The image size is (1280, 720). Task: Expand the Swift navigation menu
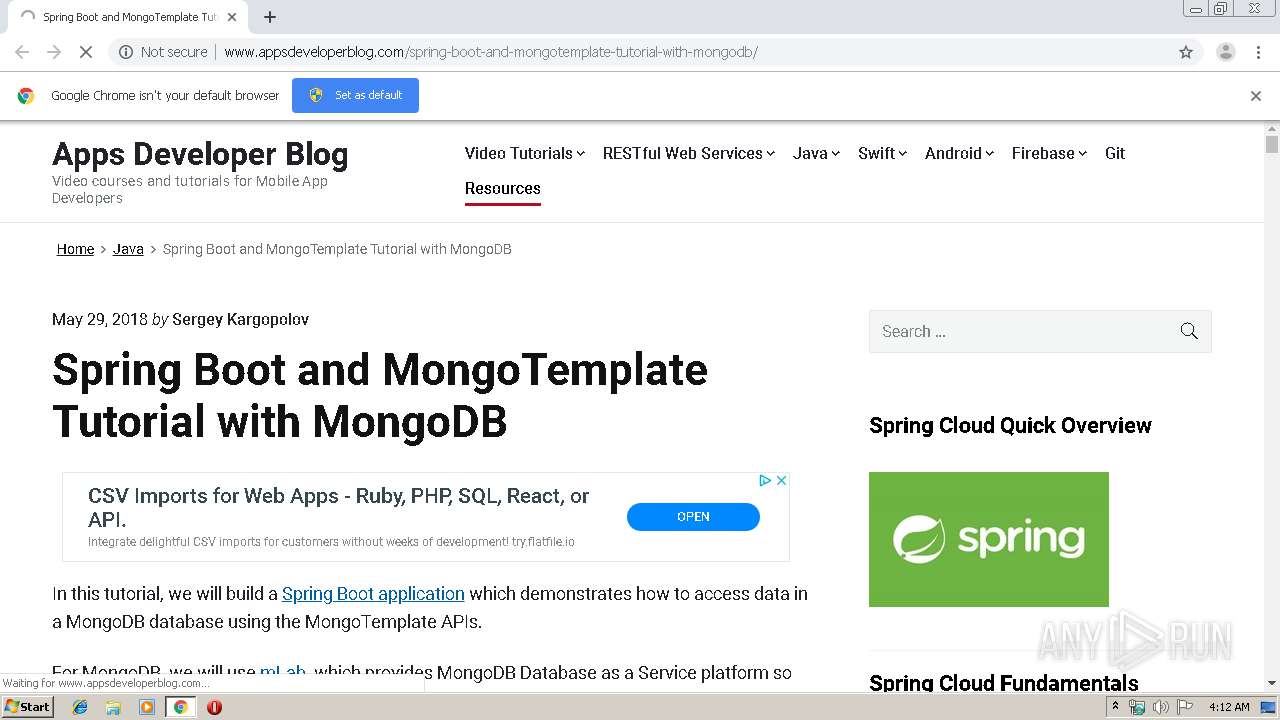(882, 153)
